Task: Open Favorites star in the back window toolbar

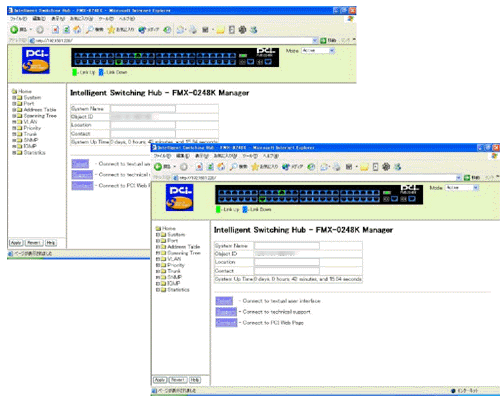Action: pos(121,30)
